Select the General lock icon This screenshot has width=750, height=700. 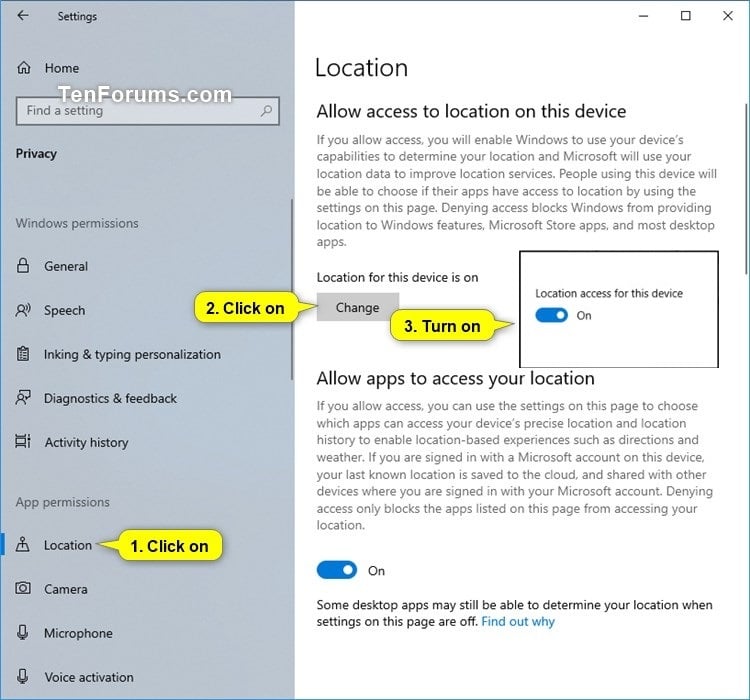click(x=23, y=266)
